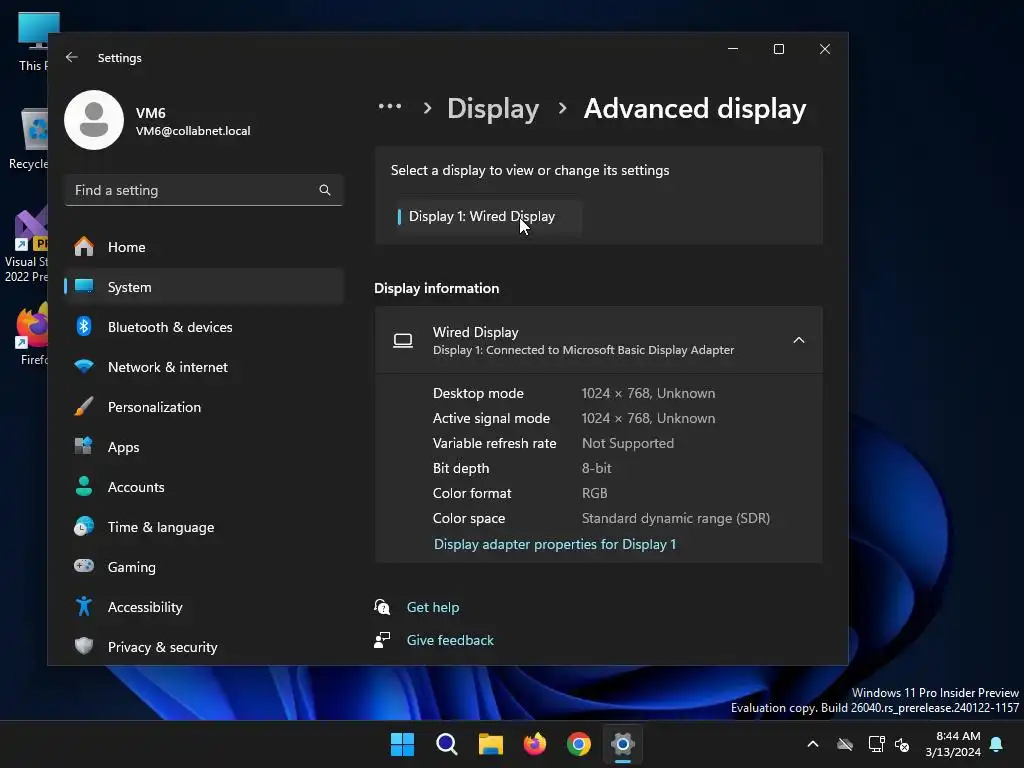Expand the breadcrumb ellipsis menu
The width and height of the screenshot is (1024, 768).
(x=390, y=106)
